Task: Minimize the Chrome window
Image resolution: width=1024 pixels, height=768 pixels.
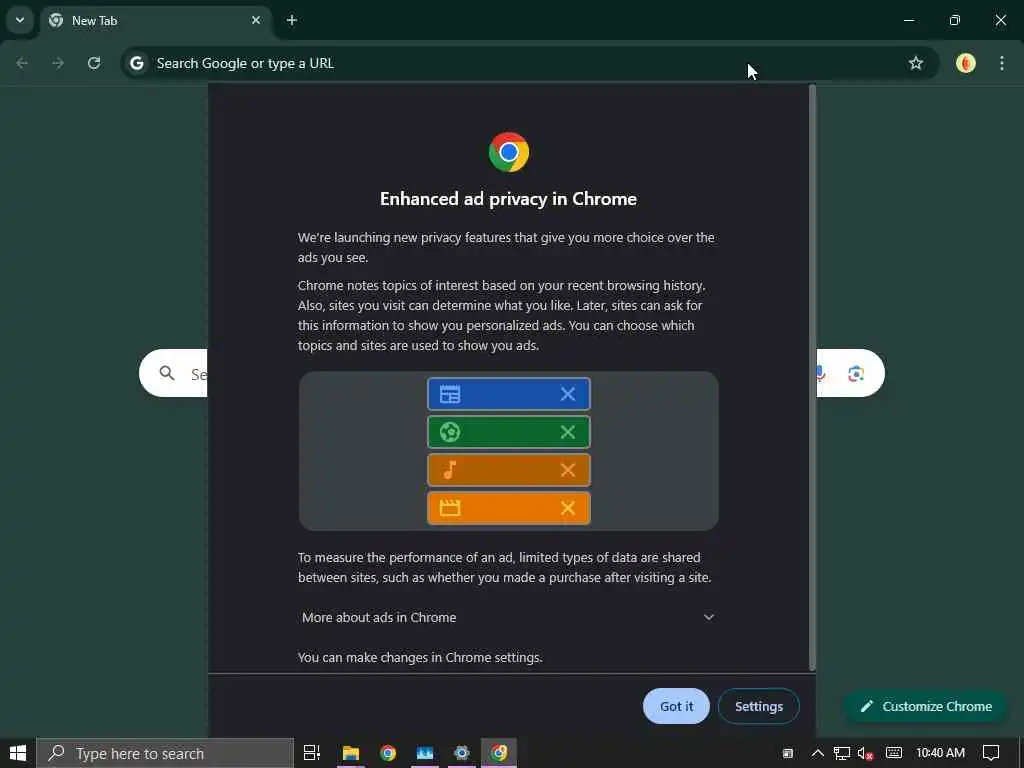Action: (908, 20)
